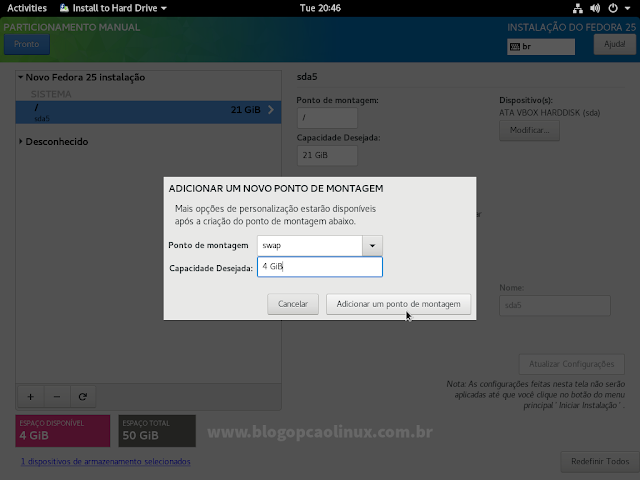Screen dimensions: 640x480
Task: Click the sda5 heading in right panel
Action: [x=307, y=77]
